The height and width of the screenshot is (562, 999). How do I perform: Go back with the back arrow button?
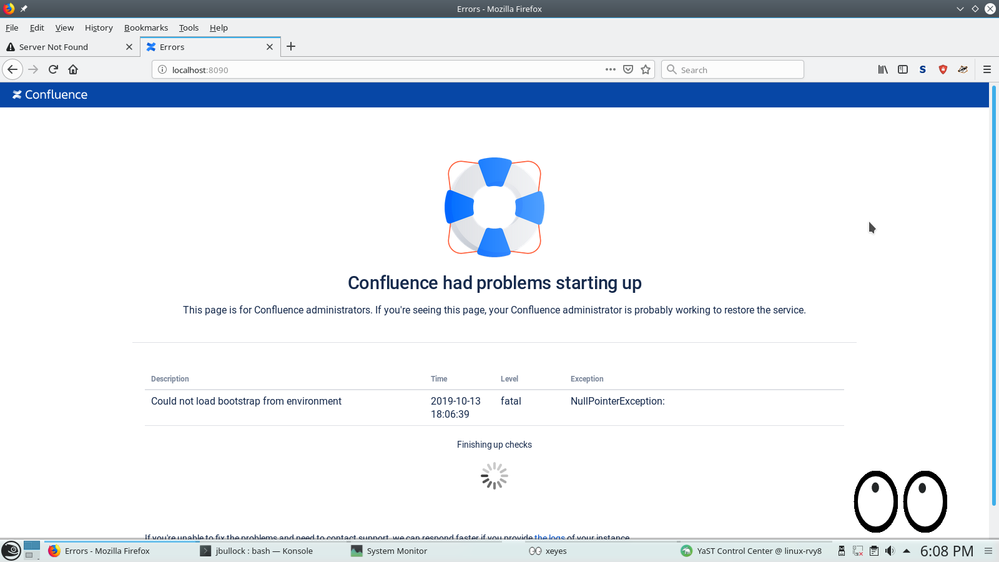13,69
